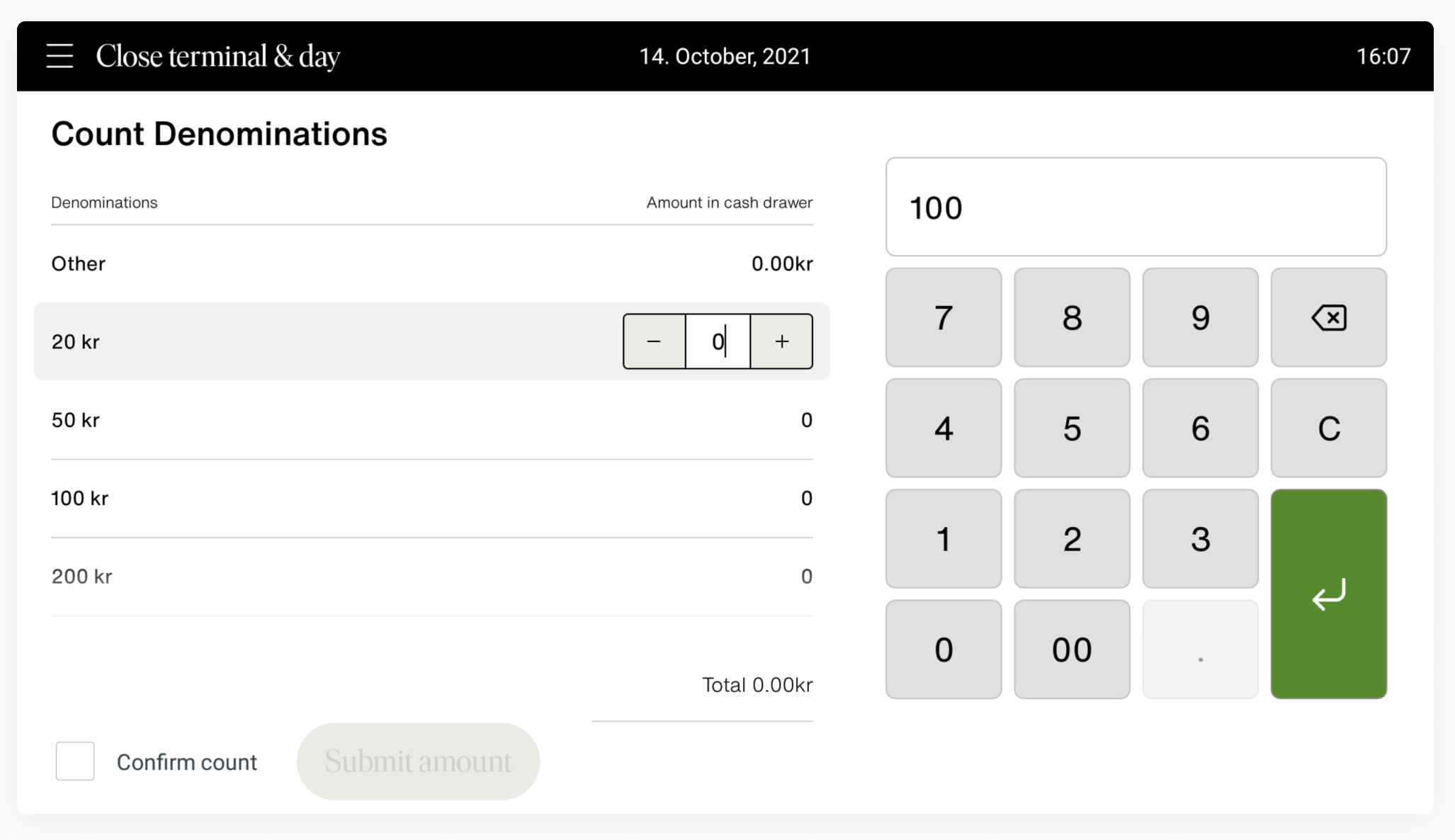Decrease 20 kr count with minus
Viewport: 1455px width, 840px height.
pos(654,341)
